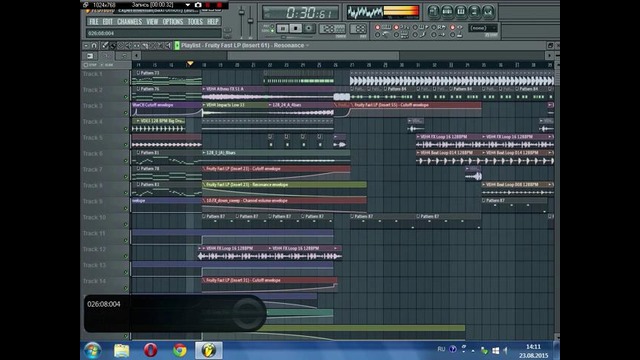Toggle Pat/Song mode switch near the transport
Screen dimensions: 640x360
tap(273, 28)
